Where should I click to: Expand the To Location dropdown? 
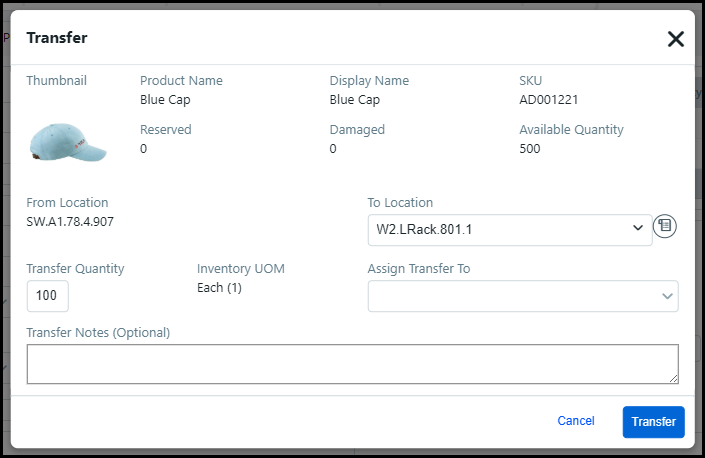[x=509, y=229]
